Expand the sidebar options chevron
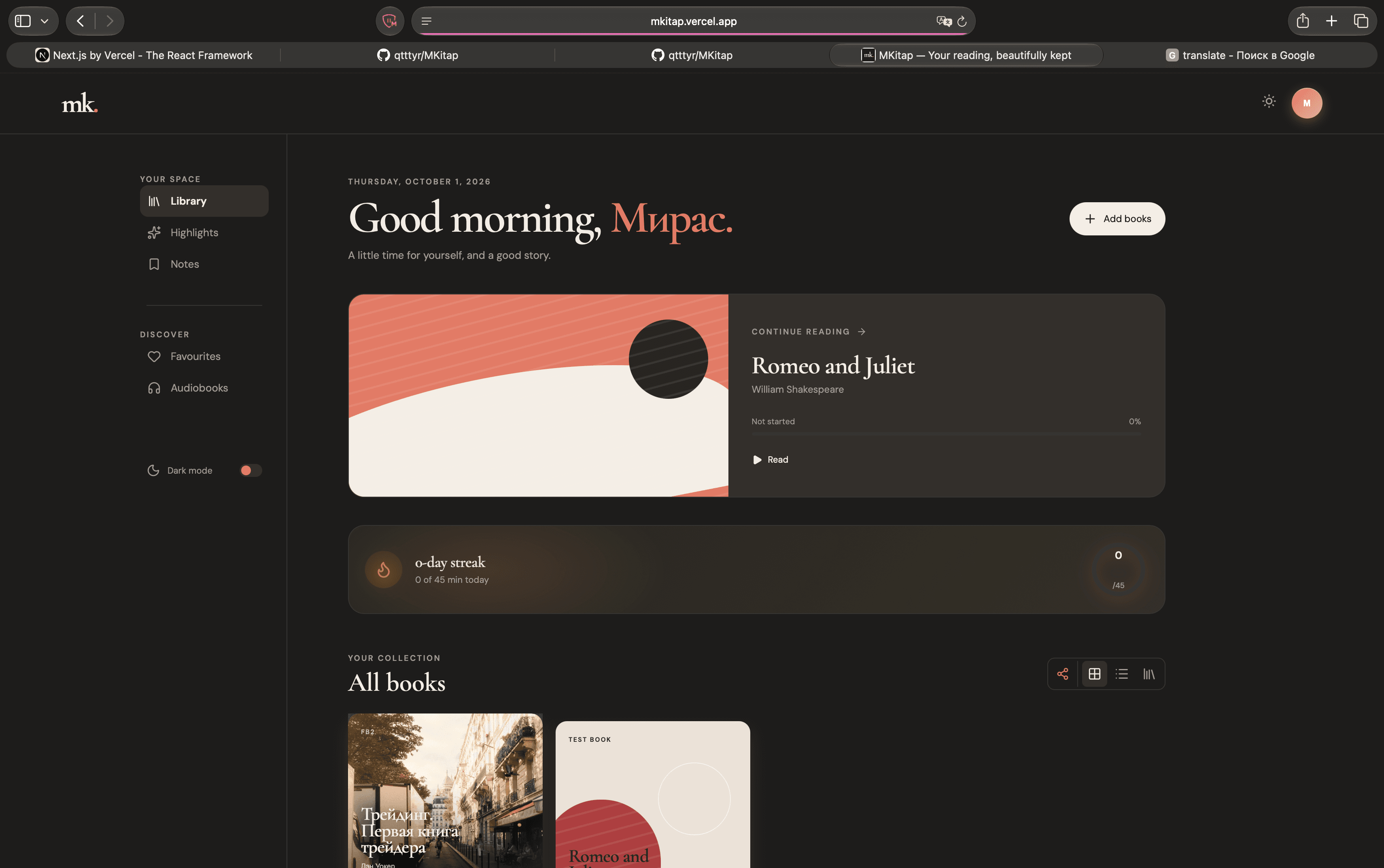 coord(45,21)
